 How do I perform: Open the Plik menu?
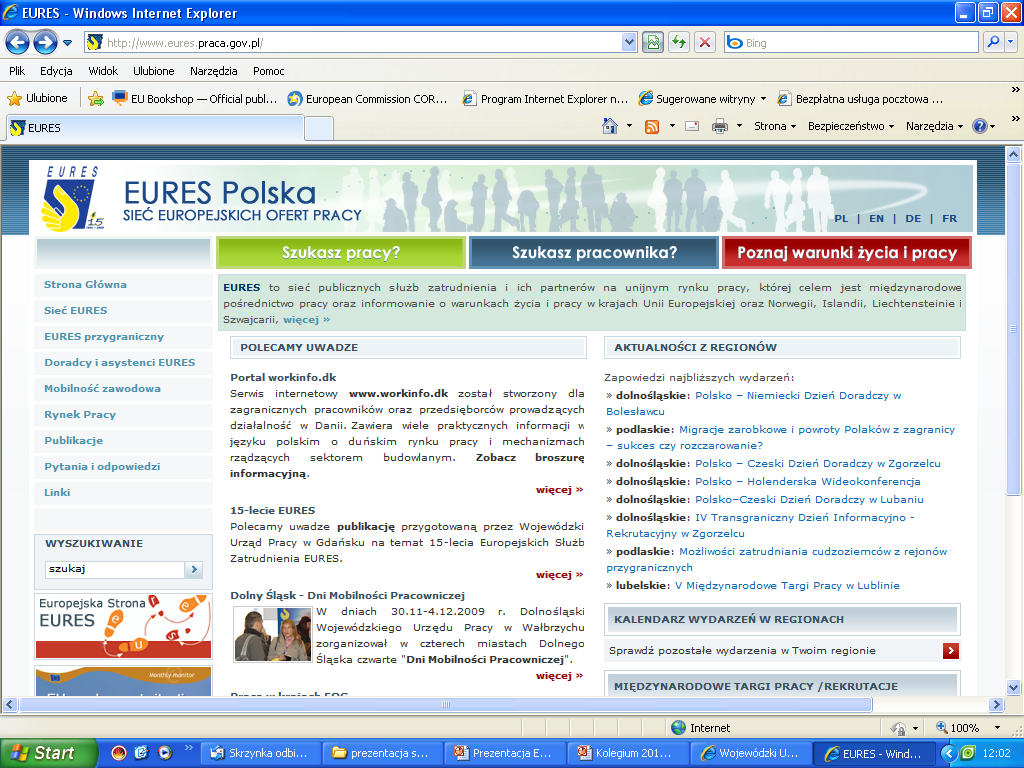click(x=17, y=71)
